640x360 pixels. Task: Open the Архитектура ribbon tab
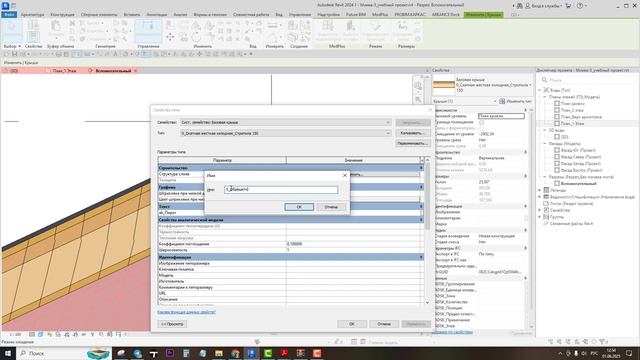tap(32, 15)
